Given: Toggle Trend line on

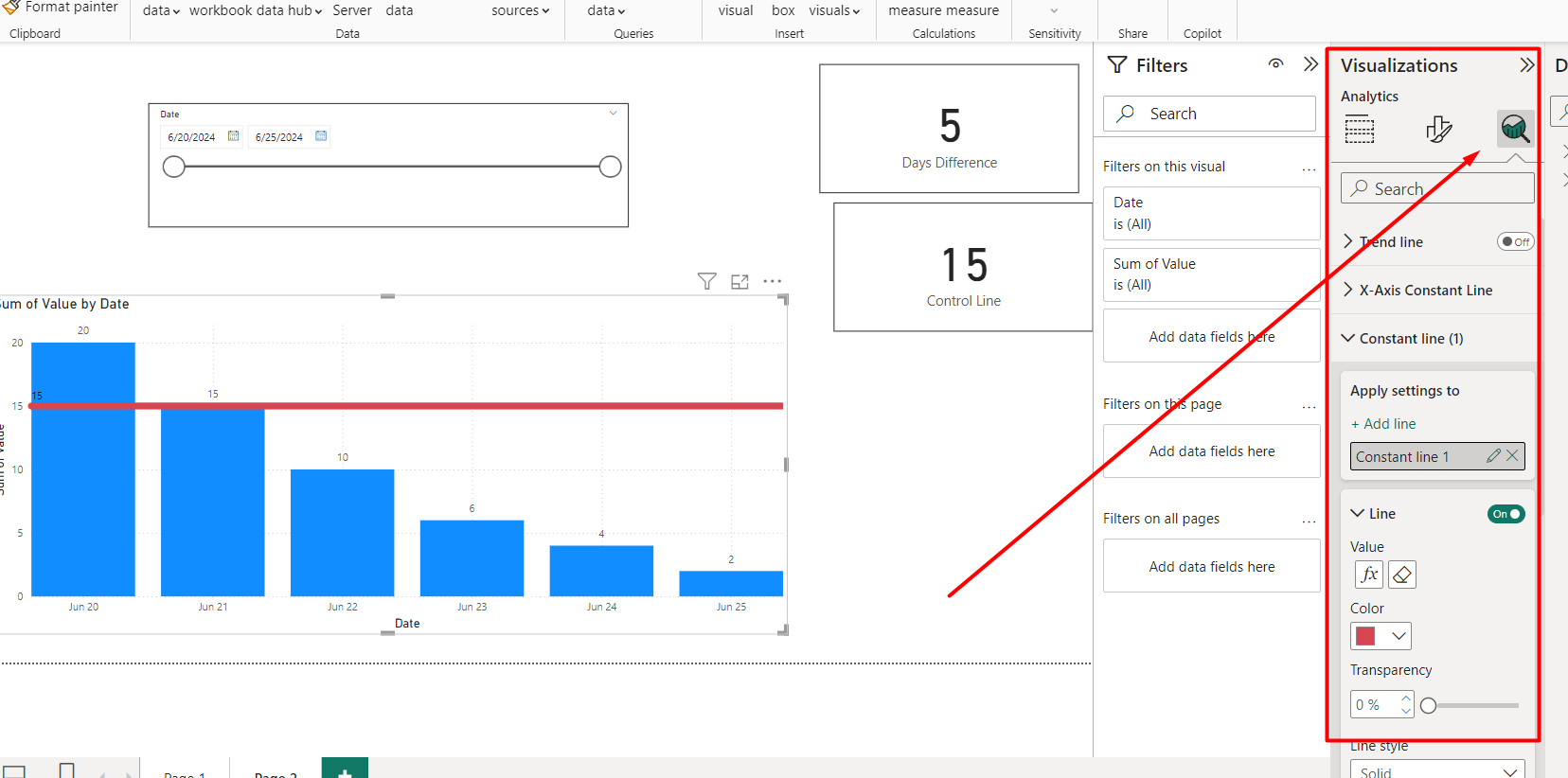Looking at the screenshot, I should 1515,241.
